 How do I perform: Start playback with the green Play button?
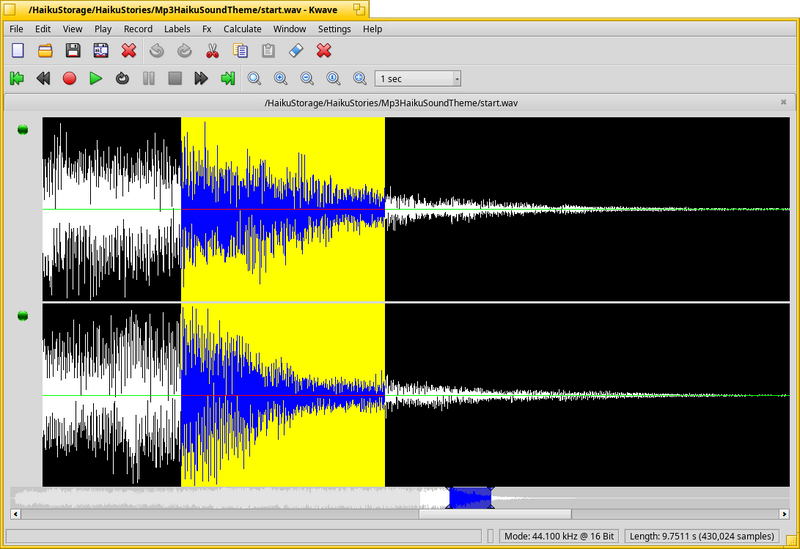click(95, 79)
